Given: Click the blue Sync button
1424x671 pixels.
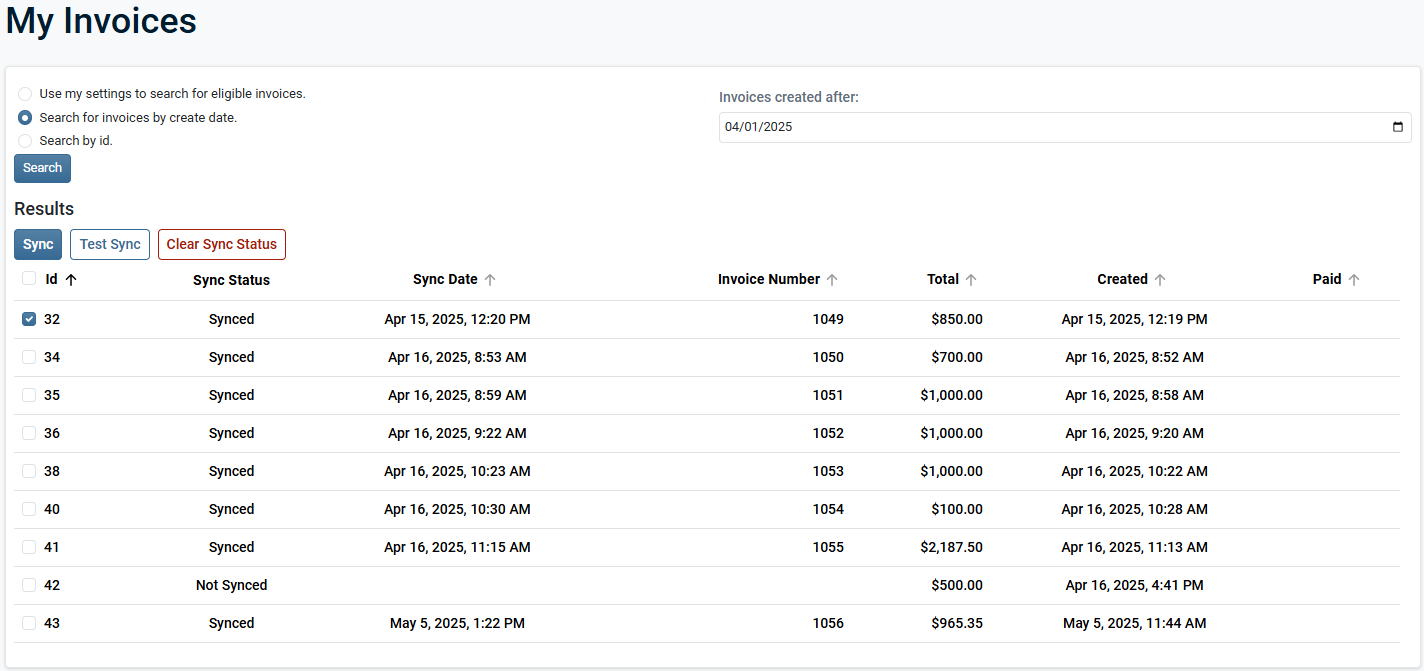Looking at the screenshot, I should [38, 244].
